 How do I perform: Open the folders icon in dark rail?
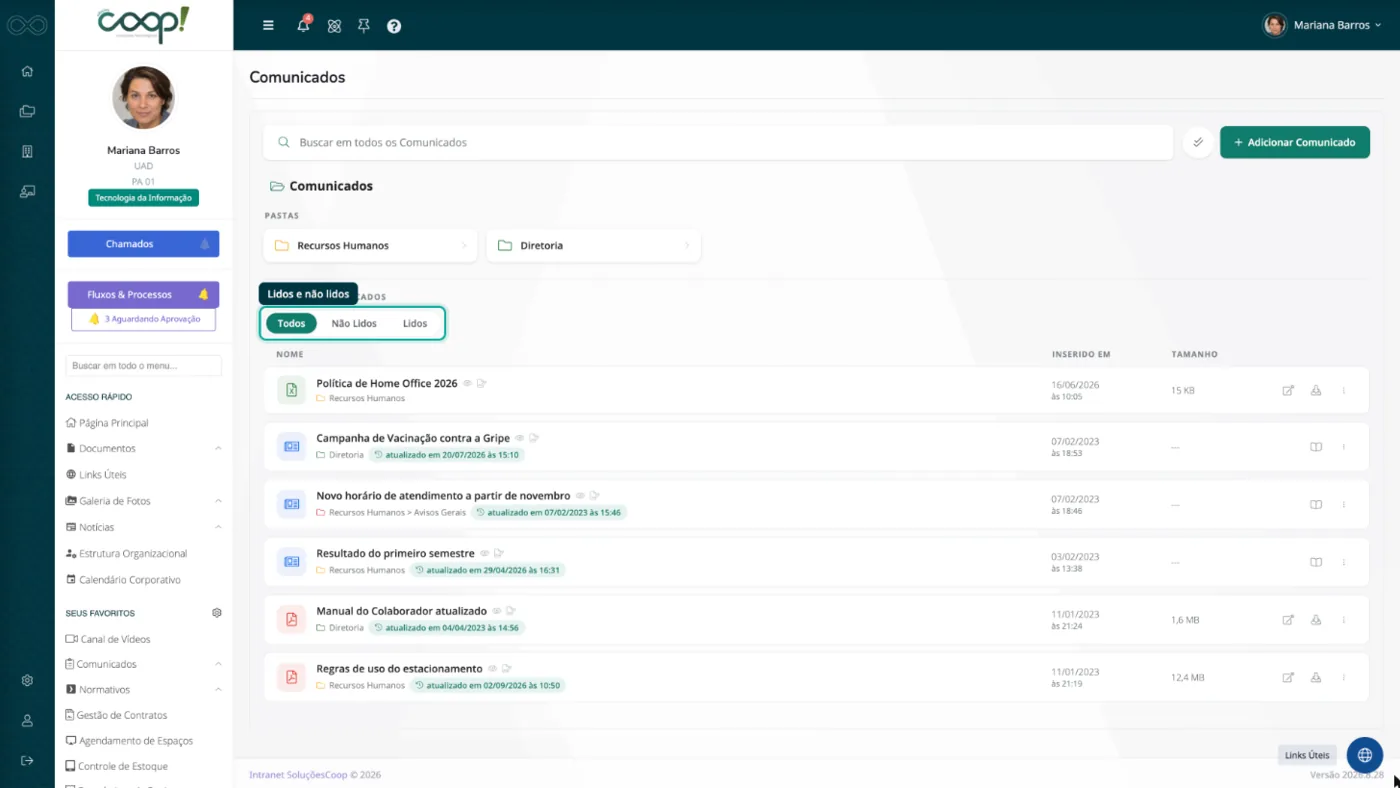27,111
